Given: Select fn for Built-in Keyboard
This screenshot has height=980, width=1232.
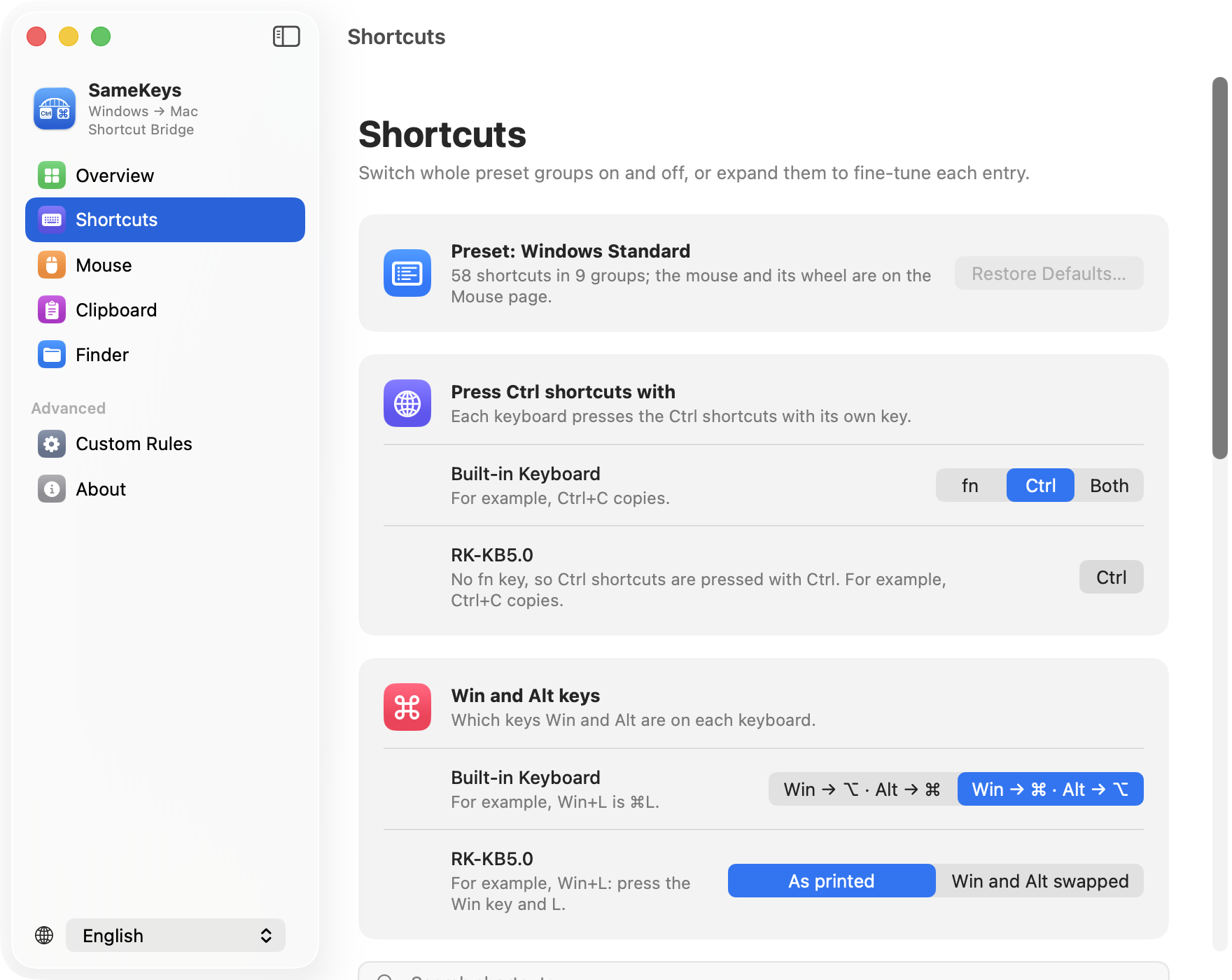Looking at the screenshot, I should (x=970, y=485).
